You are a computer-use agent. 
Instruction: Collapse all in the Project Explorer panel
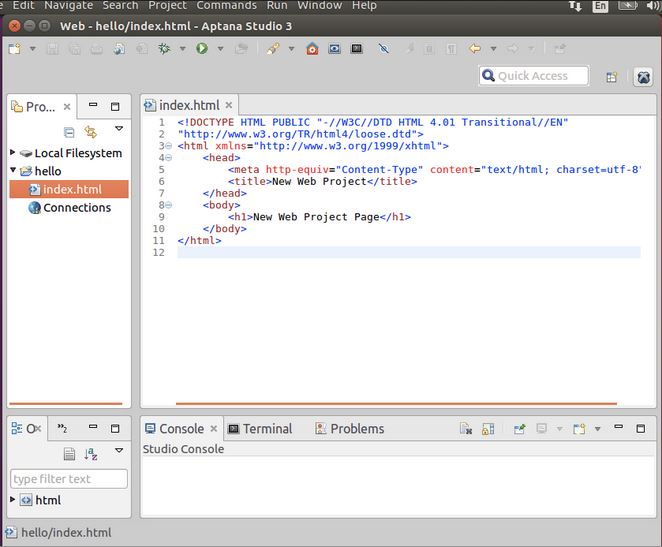coord(69,132)
